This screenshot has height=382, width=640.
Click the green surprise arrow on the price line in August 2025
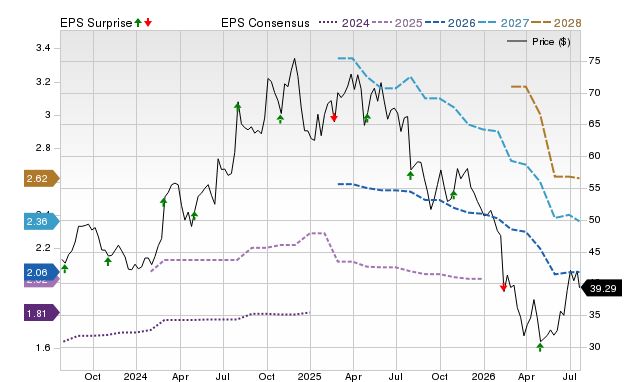pyautogui.click(x=410, y=175)
